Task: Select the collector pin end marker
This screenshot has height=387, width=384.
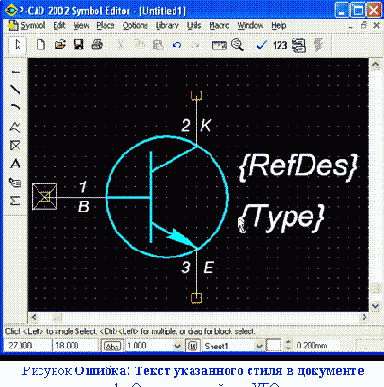Action: (x=197, y=96)
